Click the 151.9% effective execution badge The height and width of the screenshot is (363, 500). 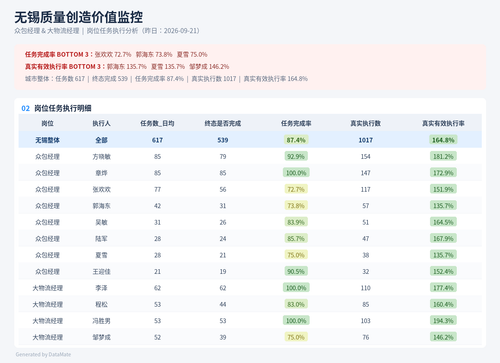[x=443, y=189]
